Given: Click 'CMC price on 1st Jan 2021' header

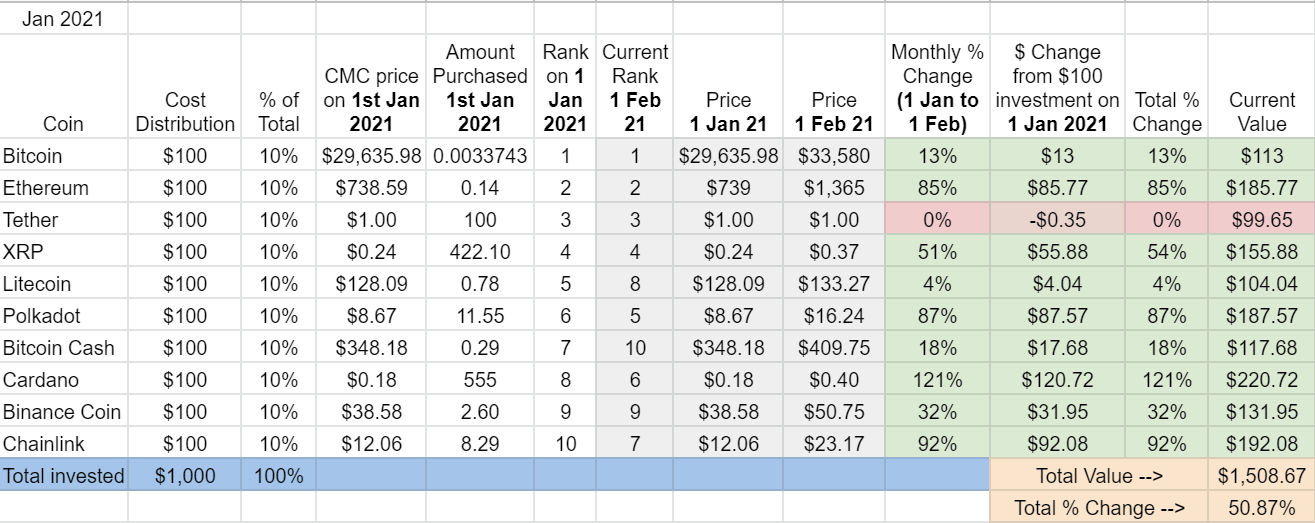Looking at the screenshot, I should click(x=371, y=87).
